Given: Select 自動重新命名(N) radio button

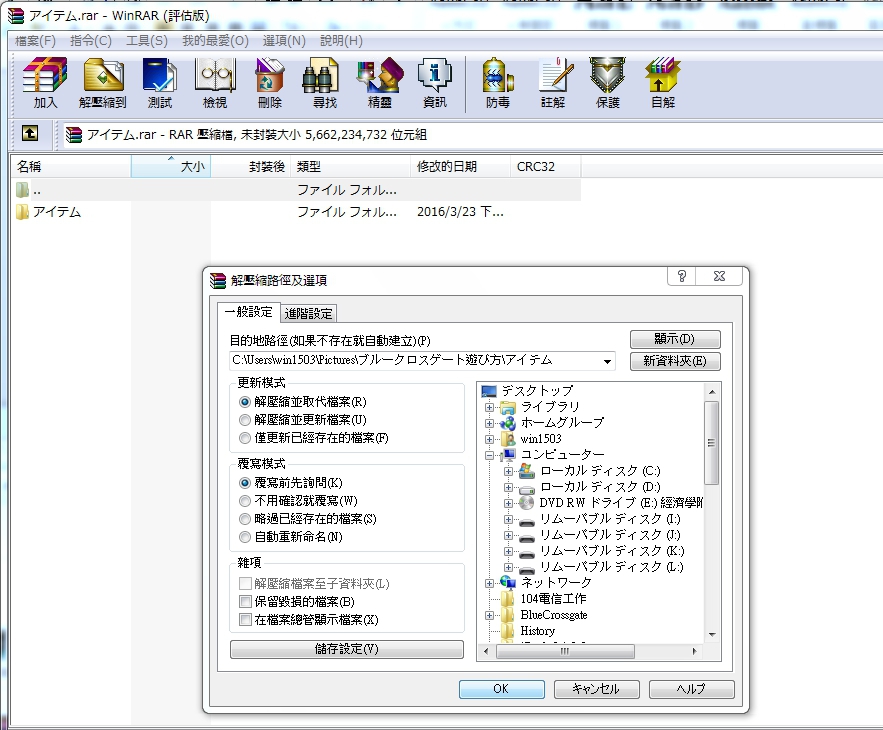Looking at the screenshot, I should (x=244, y=537).
